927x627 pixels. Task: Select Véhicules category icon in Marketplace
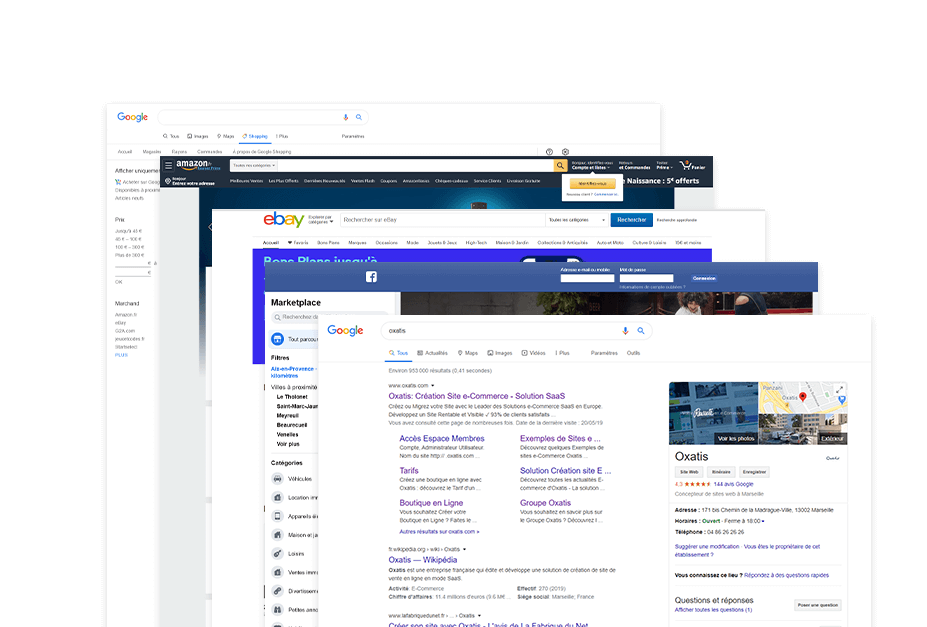(x=277, y=479)
